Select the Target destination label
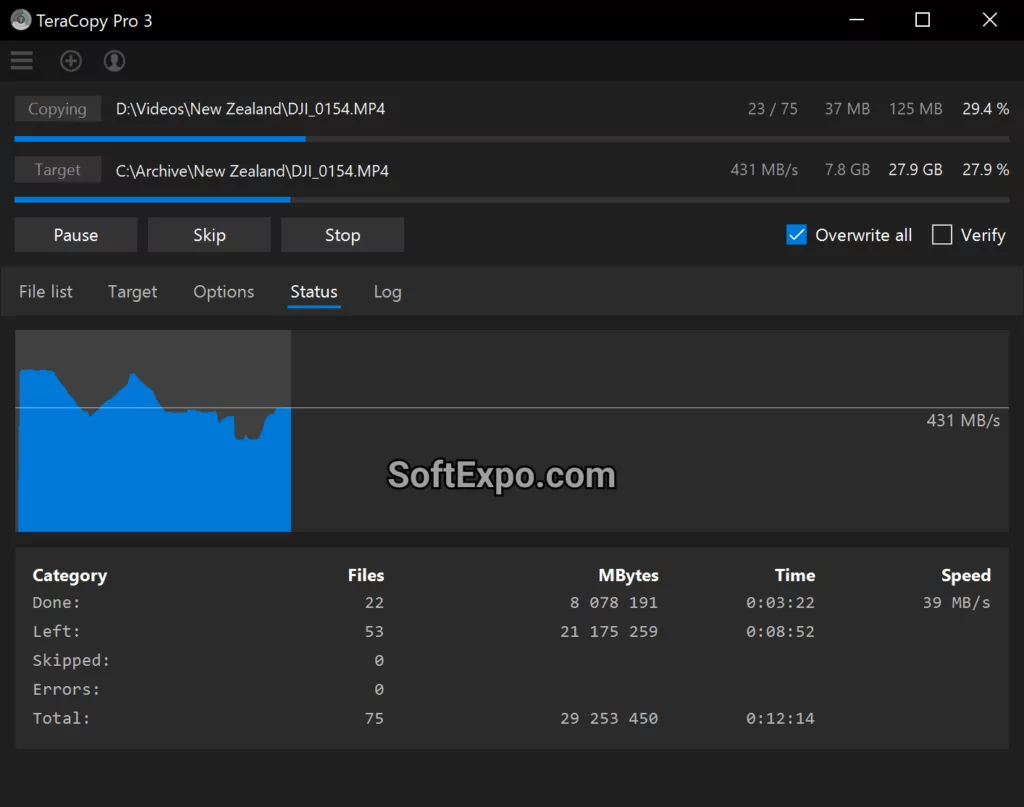This screenshot has width=1024, height=807. pyautogui.click(x=57, y=169)
